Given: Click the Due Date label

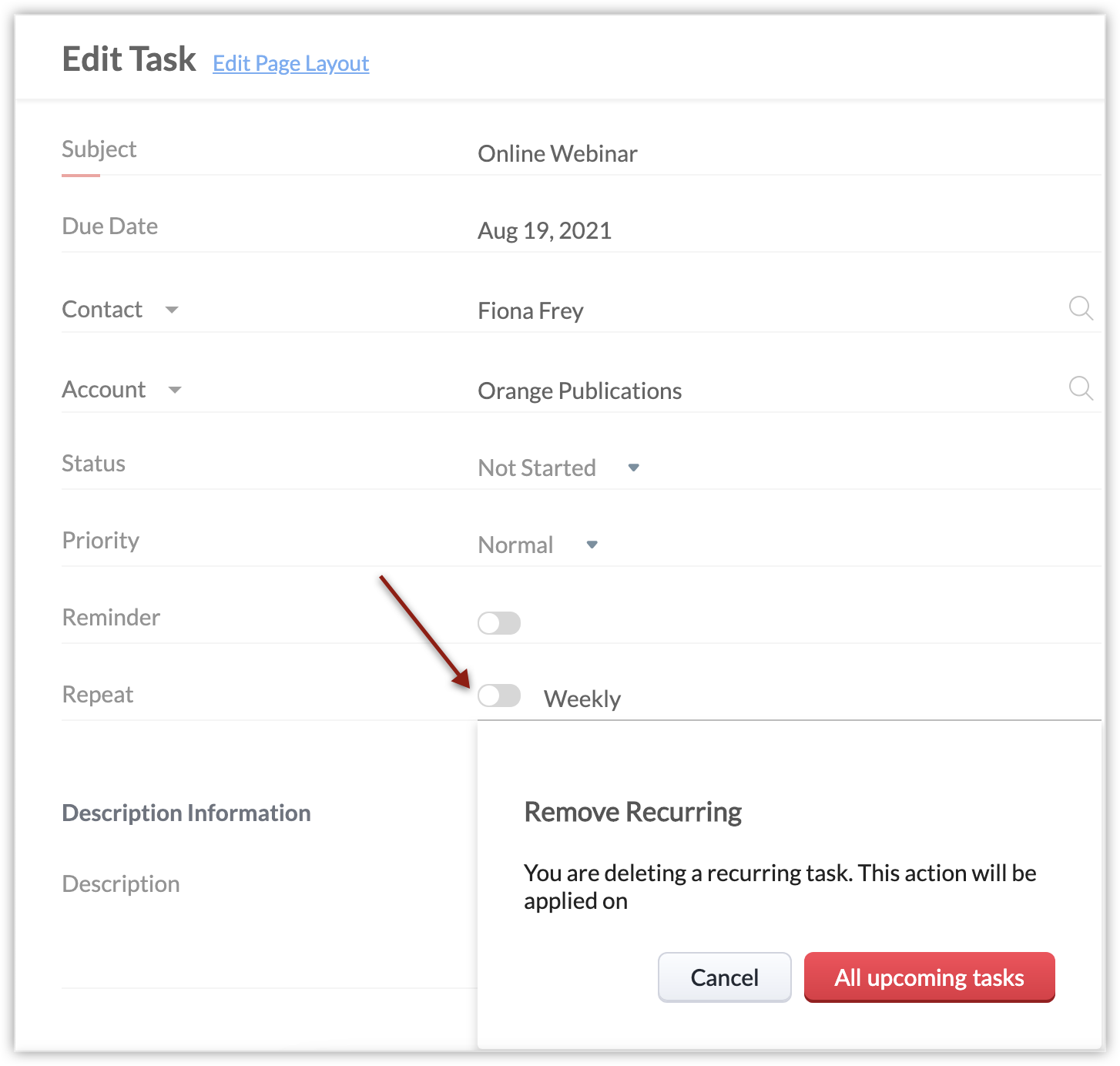Looking at the screenshot, I should coord(110,226).
